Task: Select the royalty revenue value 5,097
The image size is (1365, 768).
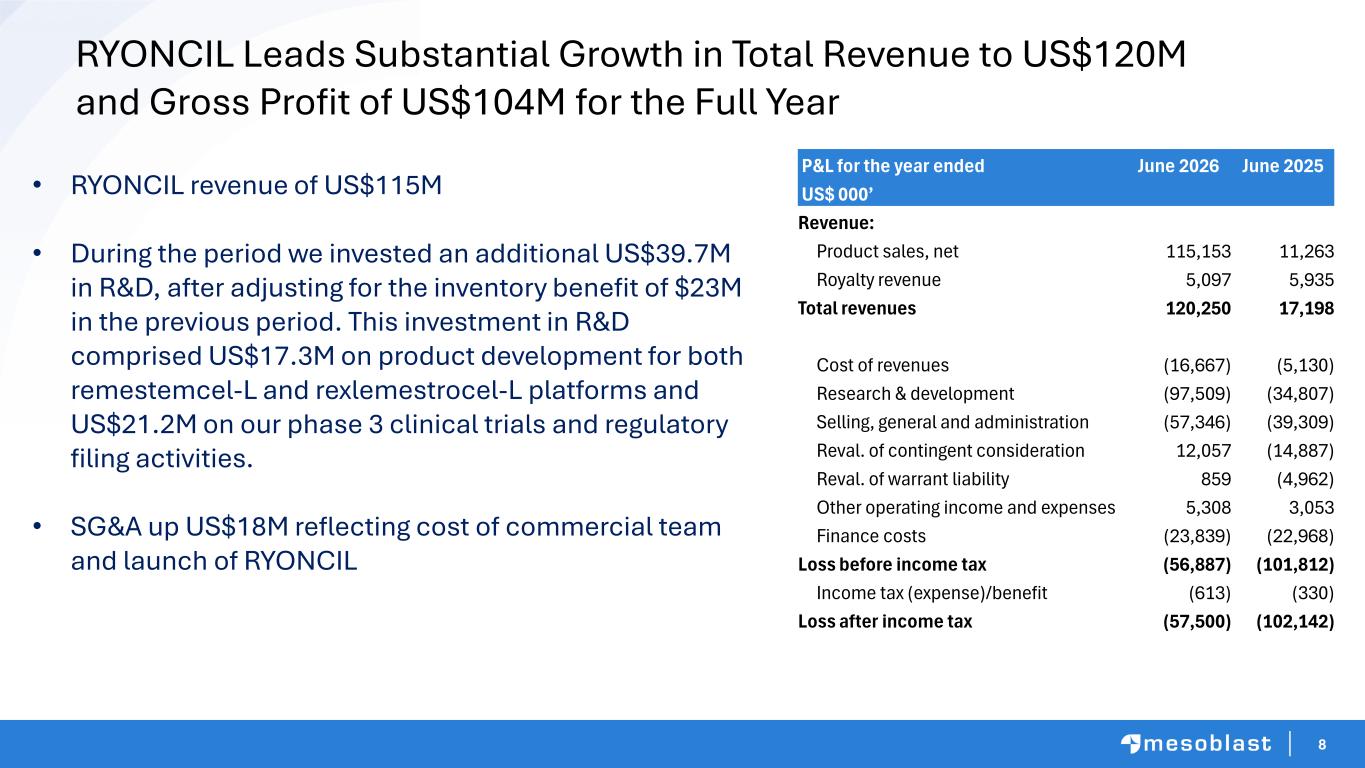Action: pos(1207,280)
